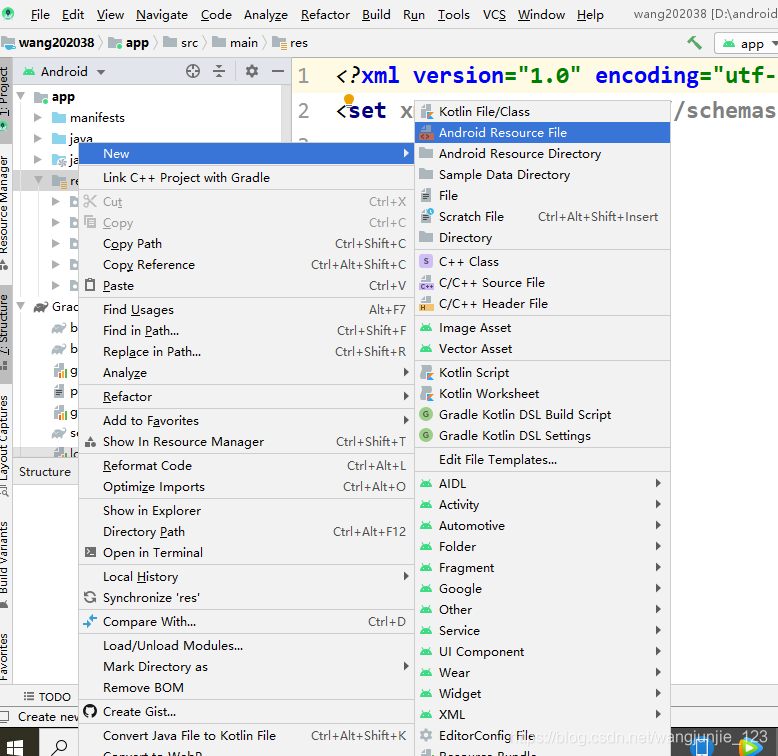
Task: Open the TODO tool window
Action: pyautogui.click(x=48, y=696)
